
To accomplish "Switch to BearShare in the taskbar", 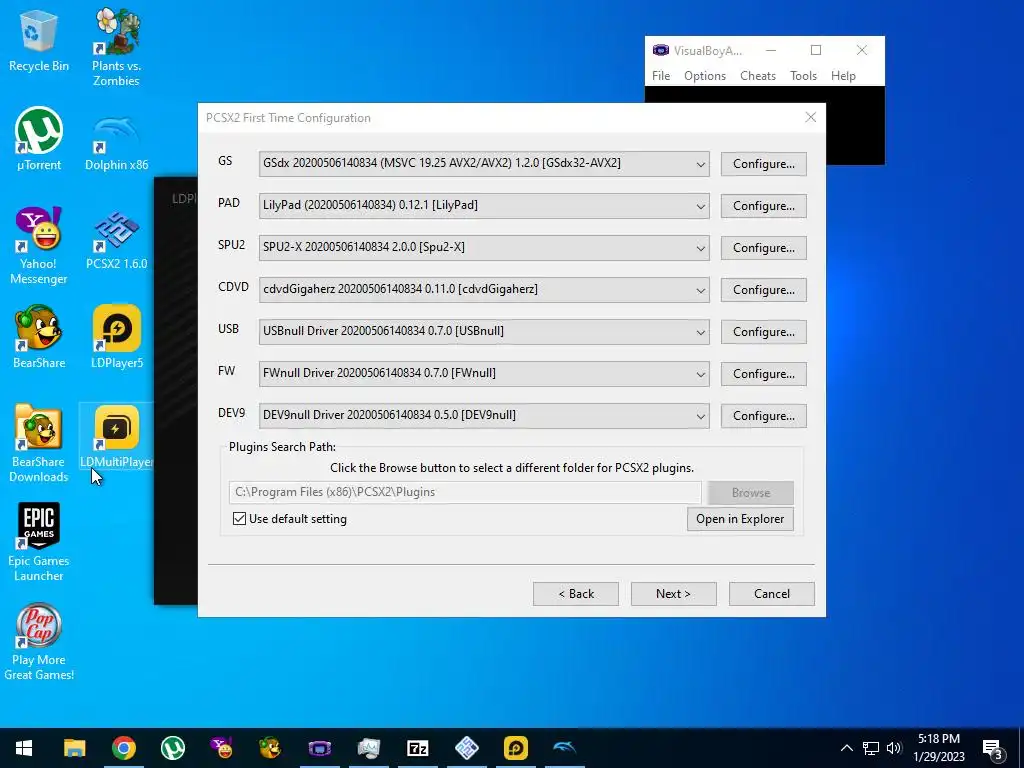I will coord(270,748).
